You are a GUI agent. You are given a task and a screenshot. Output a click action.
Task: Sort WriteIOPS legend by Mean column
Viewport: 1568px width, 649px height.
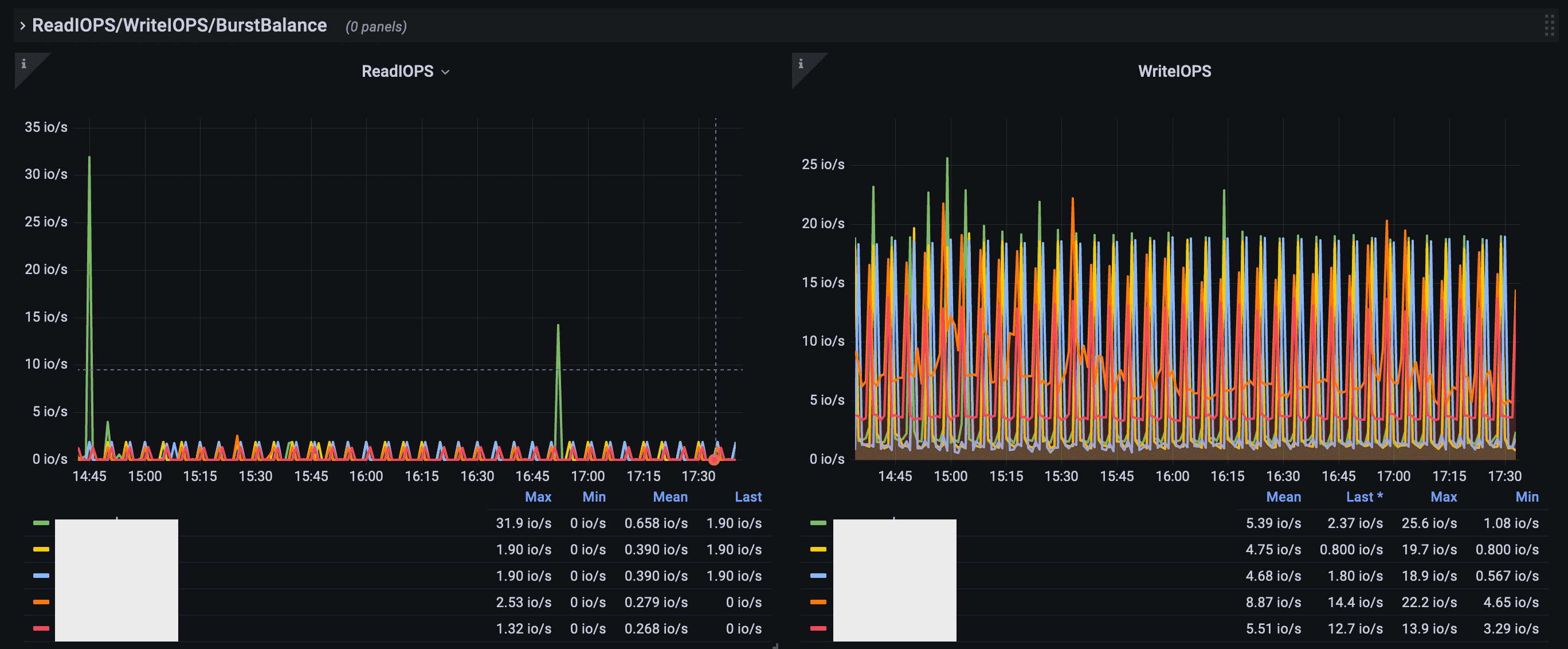pyautogui.click(x=1283, y=497)
